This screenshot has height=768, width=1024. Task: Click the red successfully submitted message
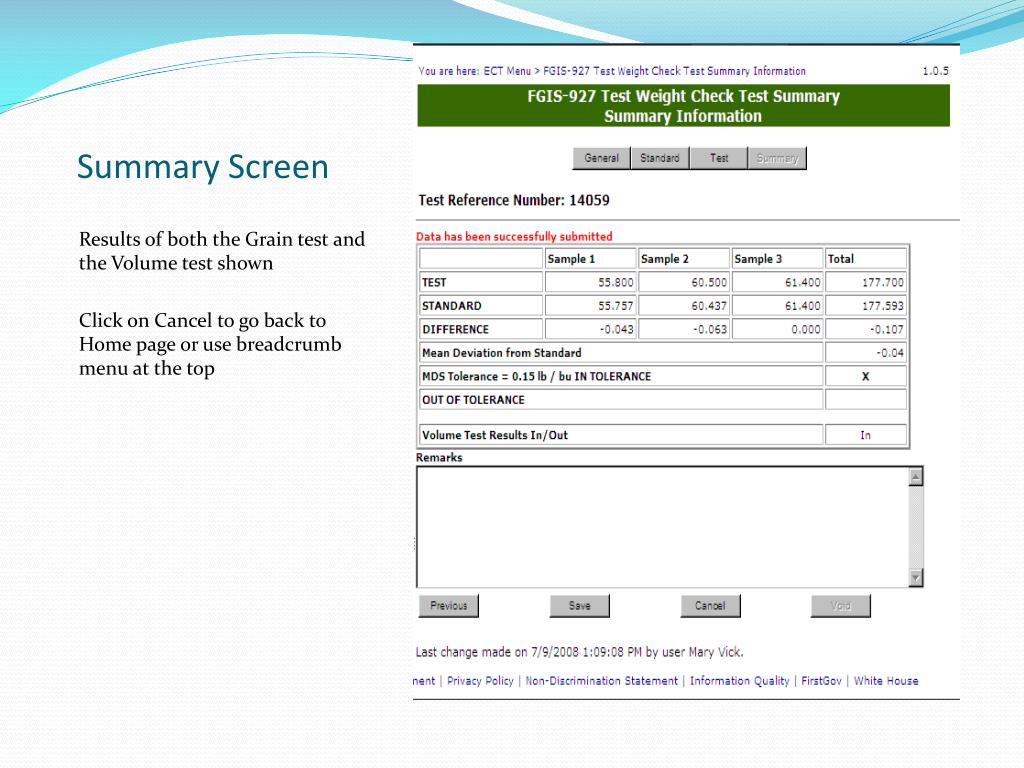click(515, 236)
